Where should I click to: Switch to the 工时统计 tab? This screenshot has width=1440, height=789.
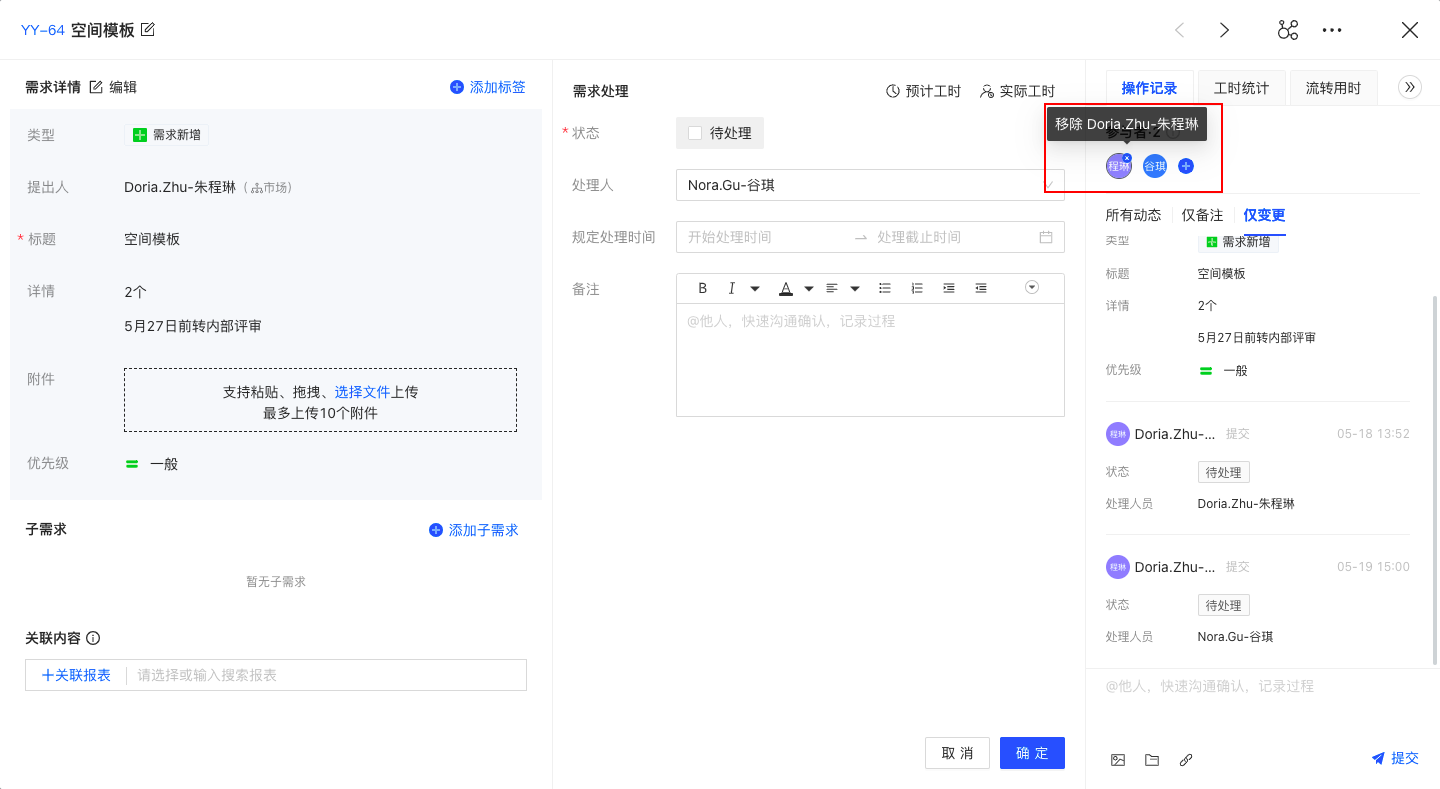[1241, 88]
